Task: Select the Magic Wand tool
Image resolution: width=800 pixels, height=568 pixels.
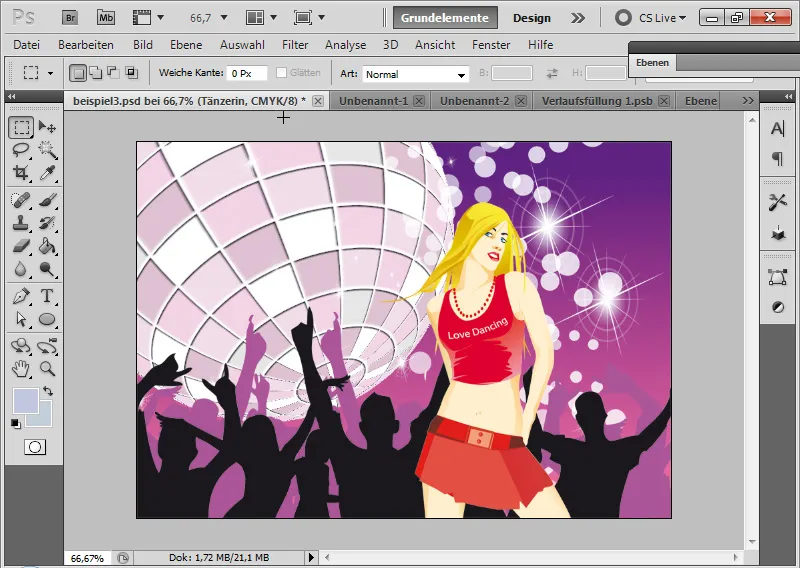Action: (47, 150)
